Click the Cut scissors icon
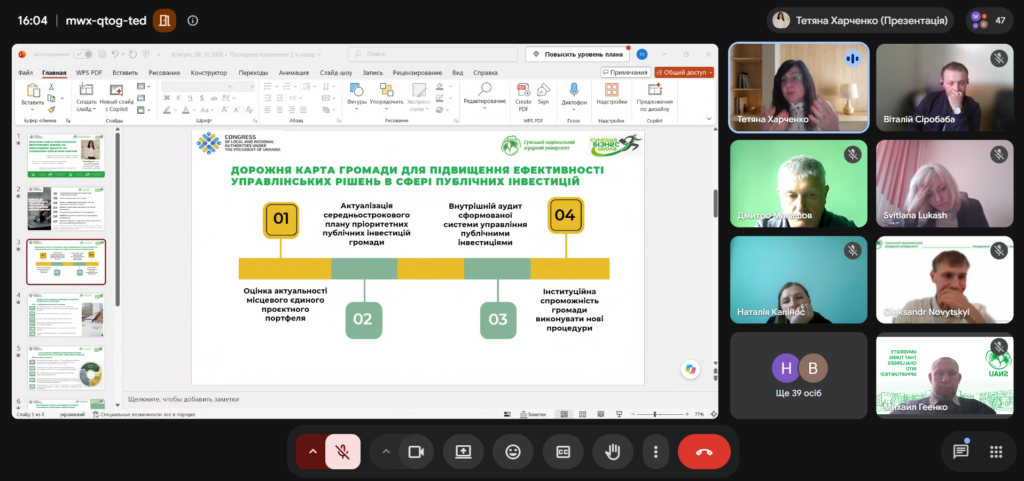 pos(51,87)
